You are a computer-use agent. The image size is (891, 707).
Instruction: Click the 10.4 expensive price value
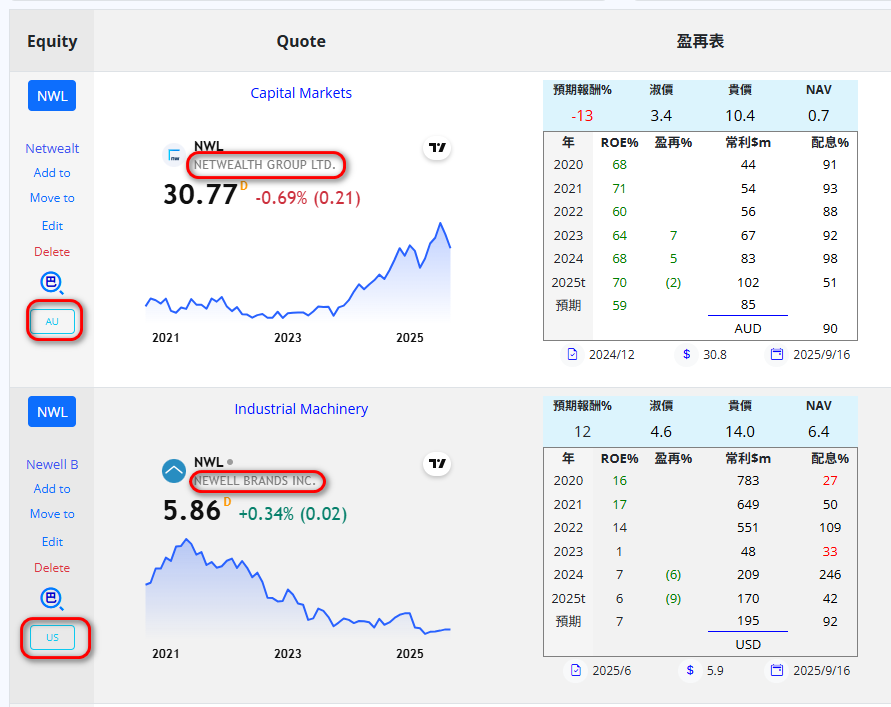point(740,116)
